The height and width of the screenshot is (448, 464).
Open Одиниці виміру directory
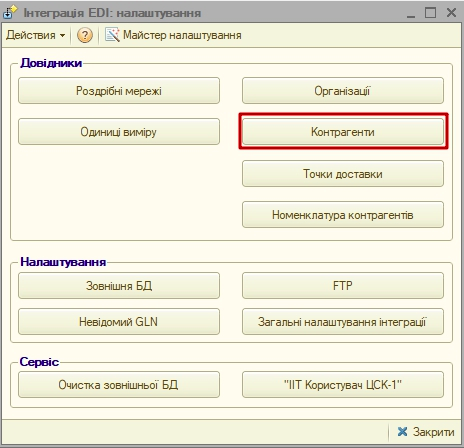point(119,132)
